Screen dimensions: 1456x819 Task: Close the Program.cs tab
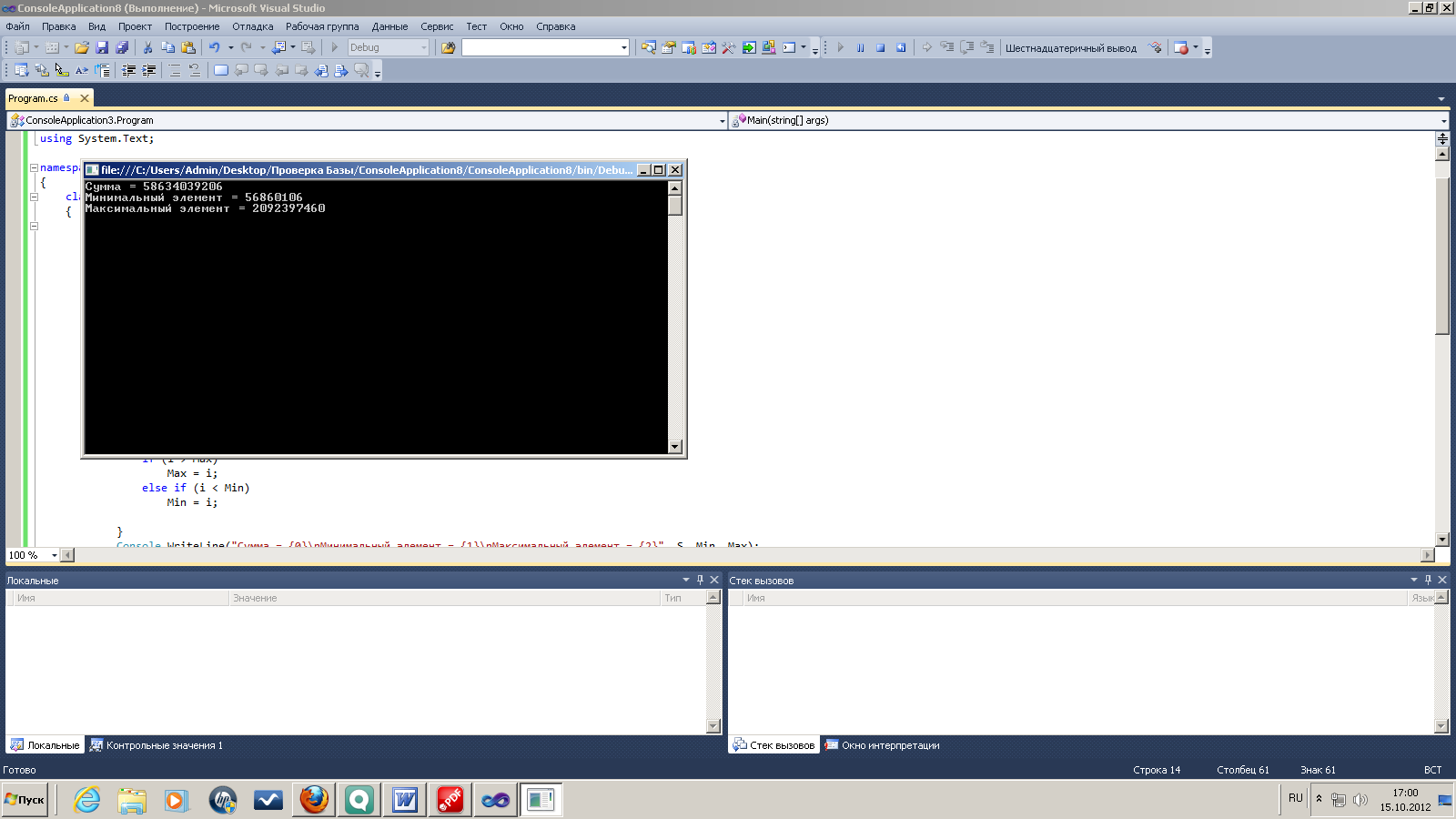click(85, 98)
